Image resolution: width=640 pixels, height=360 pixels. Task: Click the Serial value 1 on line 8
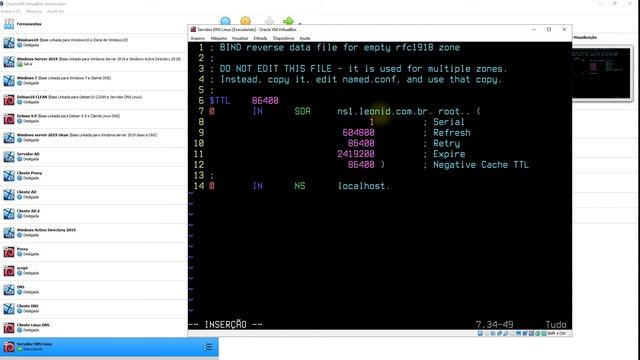[372, 122]
